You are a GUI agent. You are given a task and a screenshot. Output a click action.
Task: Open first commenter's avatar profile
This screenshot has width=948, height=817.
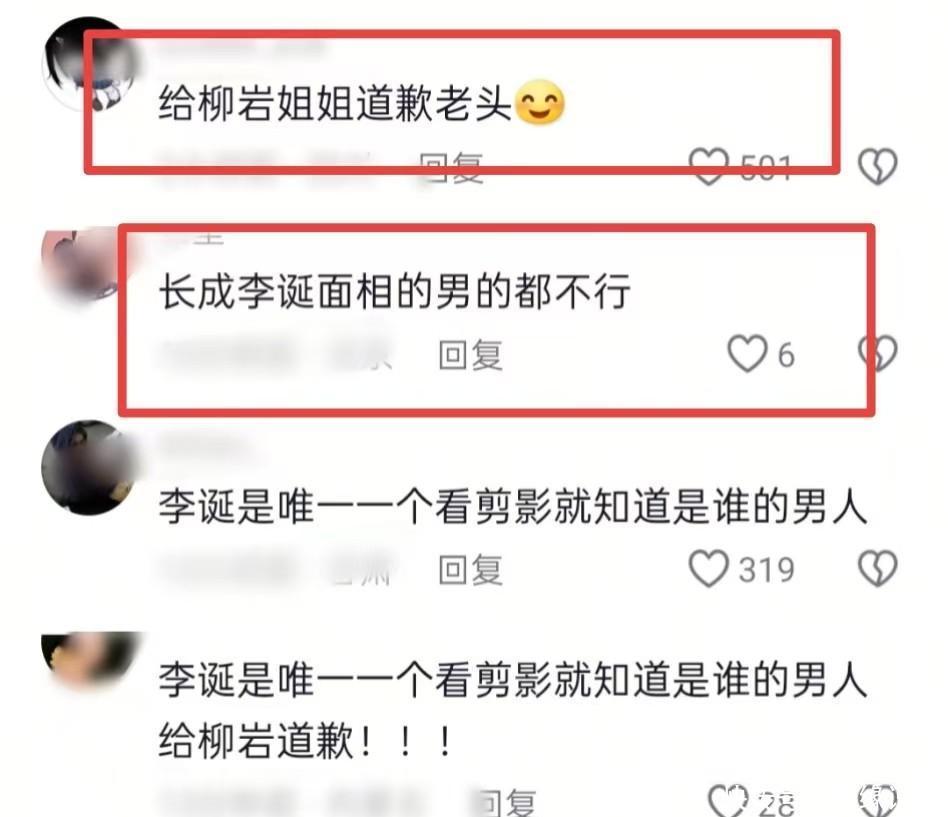[x=89, y=64]
